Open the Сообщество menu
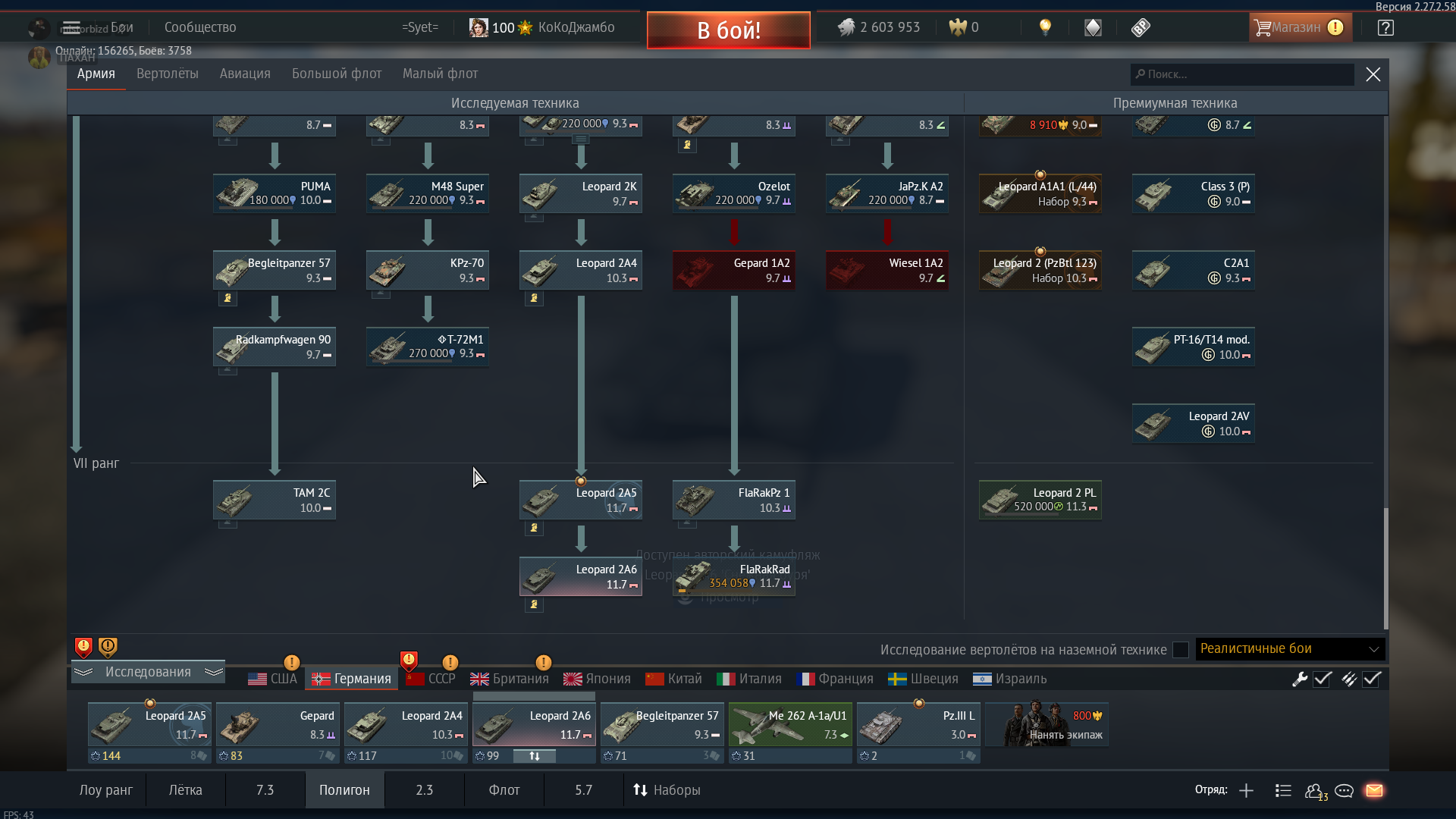The height and width of the screenshot is (819, 1456). point(200,27)
